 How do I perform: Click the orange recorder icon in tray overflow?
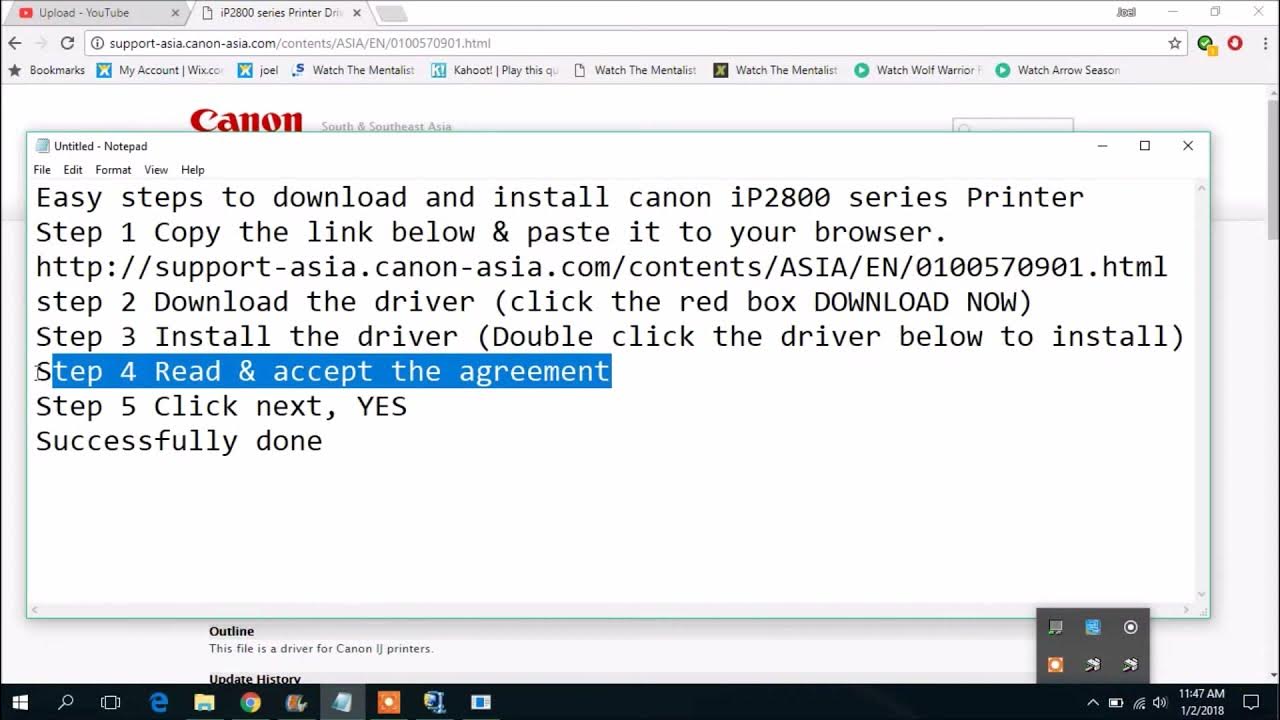(1055, 664)
